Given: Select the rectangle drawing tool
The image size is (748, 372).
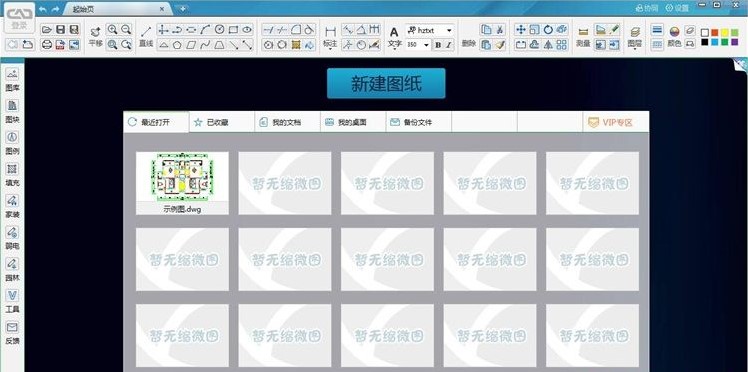Looking at the screenshot, I should 233,30.
